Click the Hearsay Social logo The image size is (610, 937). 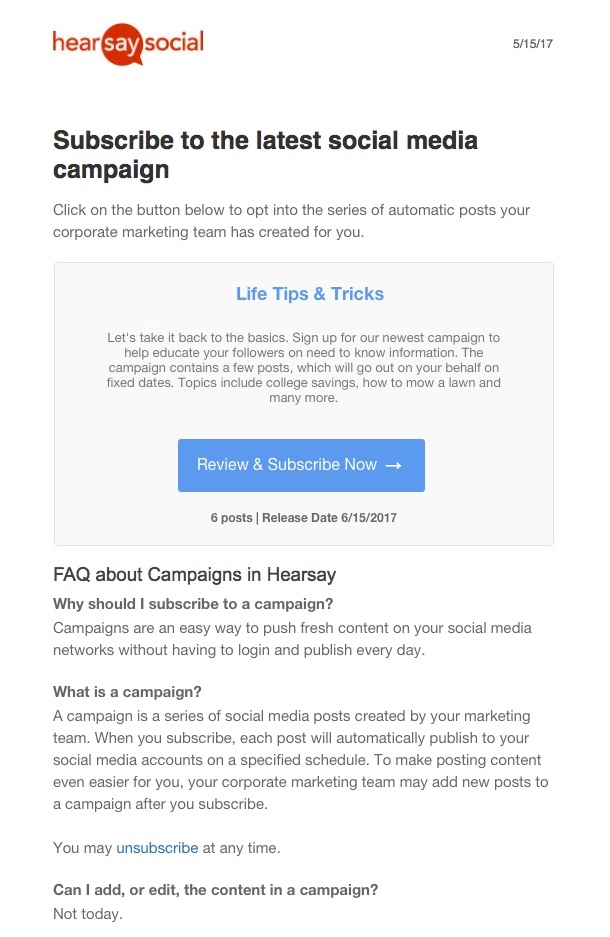(128, 44)
